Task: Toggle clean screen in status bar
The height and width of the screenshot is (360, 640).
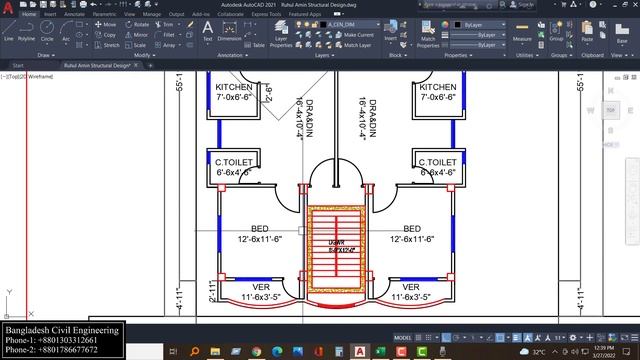Action: point(624,338)
